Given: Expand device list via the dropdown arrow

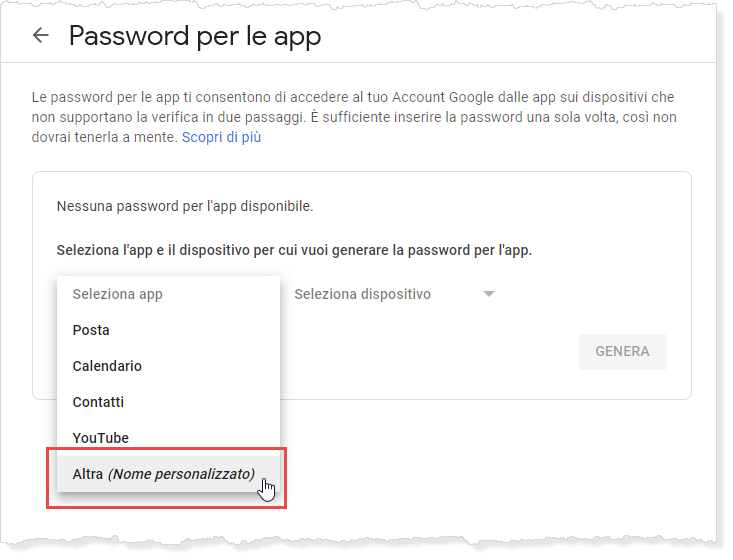Looking at the screenshot, I should tap(488, 294).
